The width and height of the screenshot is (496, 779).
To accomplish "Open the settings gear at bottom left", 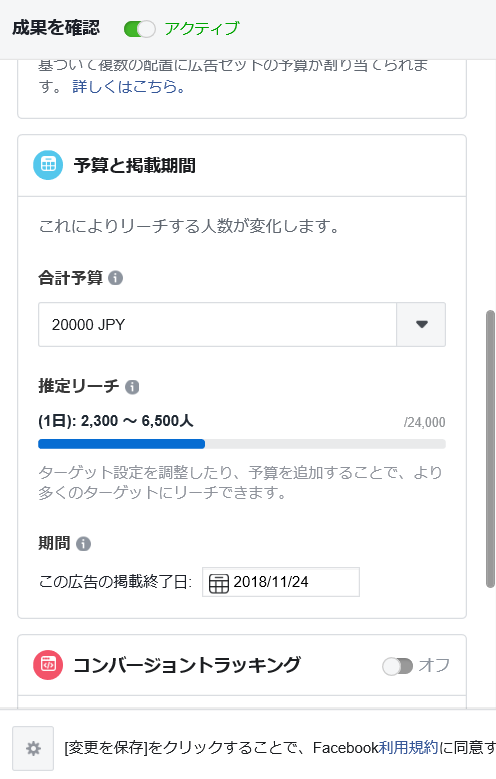I will 33,748.
